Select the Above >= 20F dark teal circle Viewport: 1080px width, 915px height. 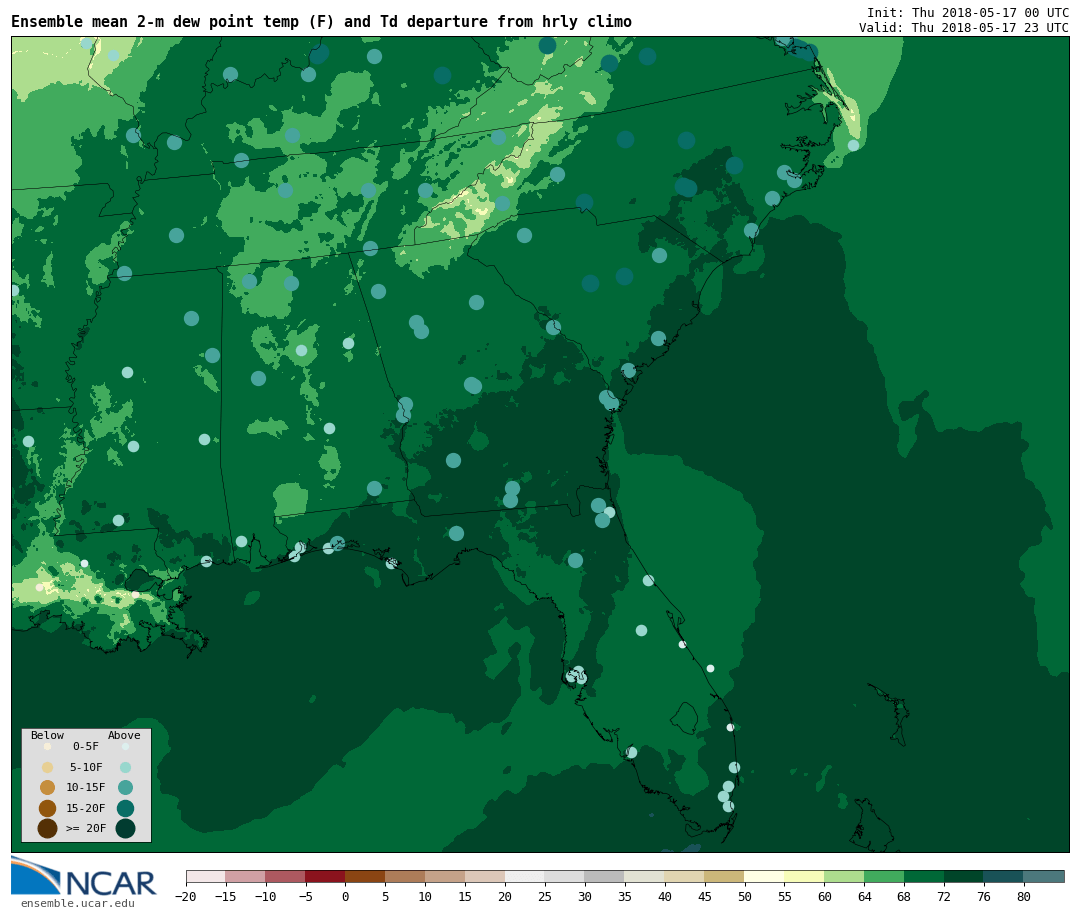pyautogui.click(x=125, y=828)
